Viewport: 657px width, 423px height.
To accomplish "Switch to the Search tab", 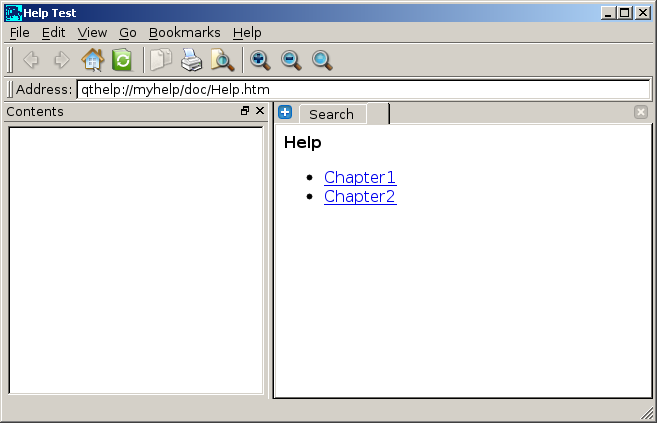I will coord(331,114).
